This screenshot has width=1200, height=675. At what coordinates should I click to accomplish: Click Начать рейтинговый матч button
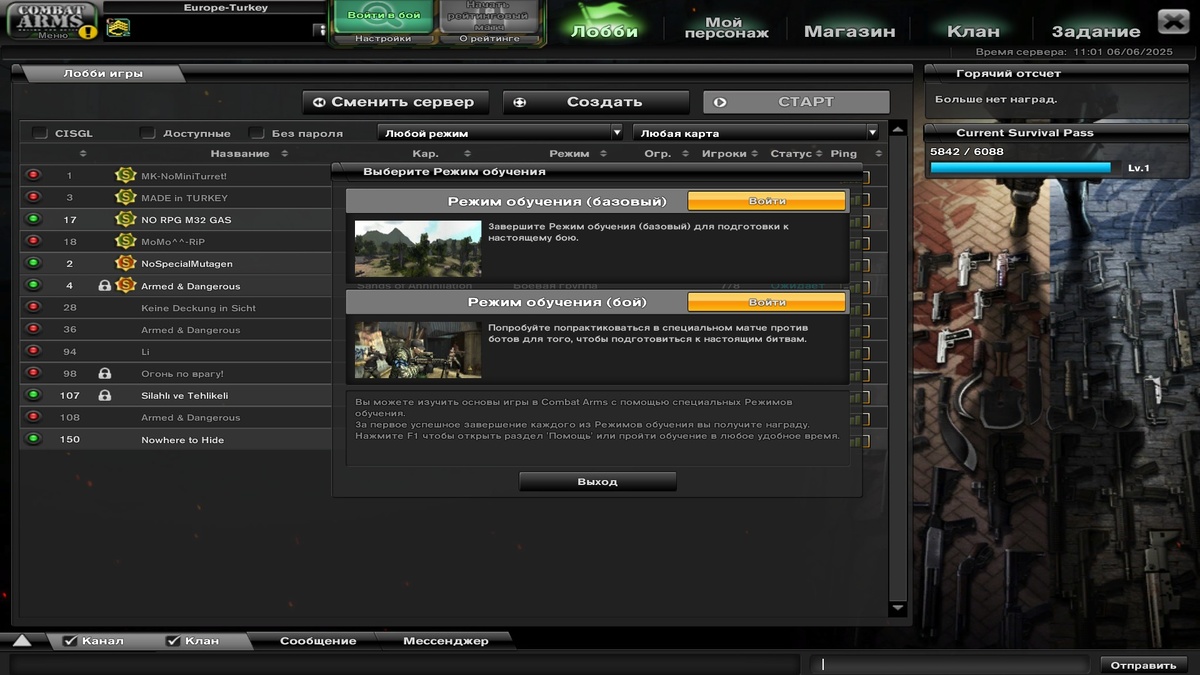coord(489,16)
